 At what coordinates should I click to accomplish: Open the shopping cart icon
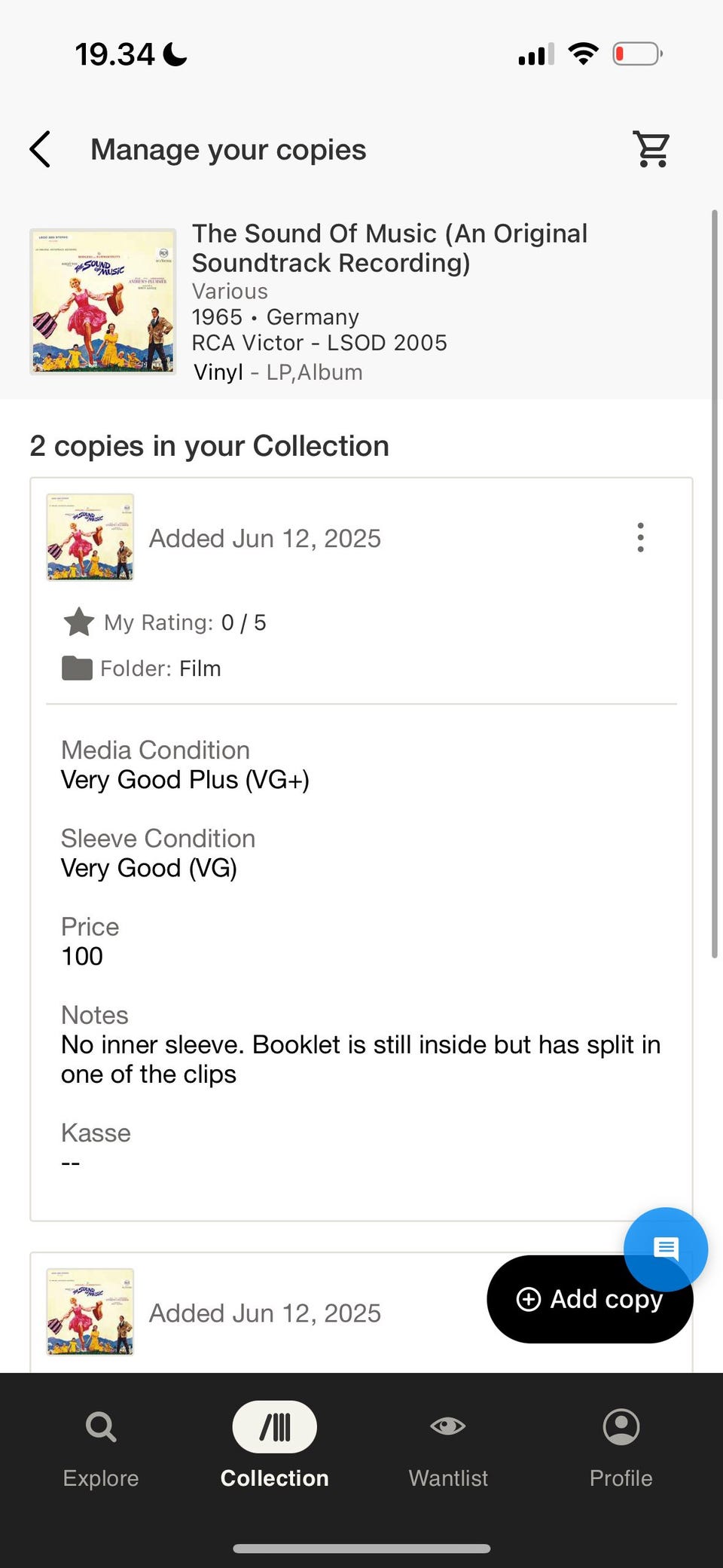click(x=651, y=148)
